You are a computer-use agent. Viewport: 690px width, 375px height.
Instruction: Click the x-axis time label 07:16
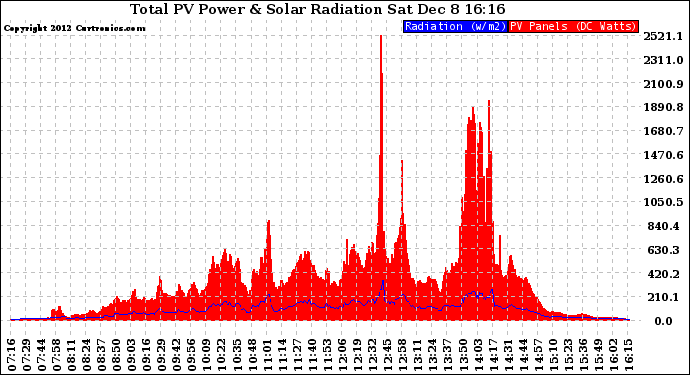pos(12,354)
